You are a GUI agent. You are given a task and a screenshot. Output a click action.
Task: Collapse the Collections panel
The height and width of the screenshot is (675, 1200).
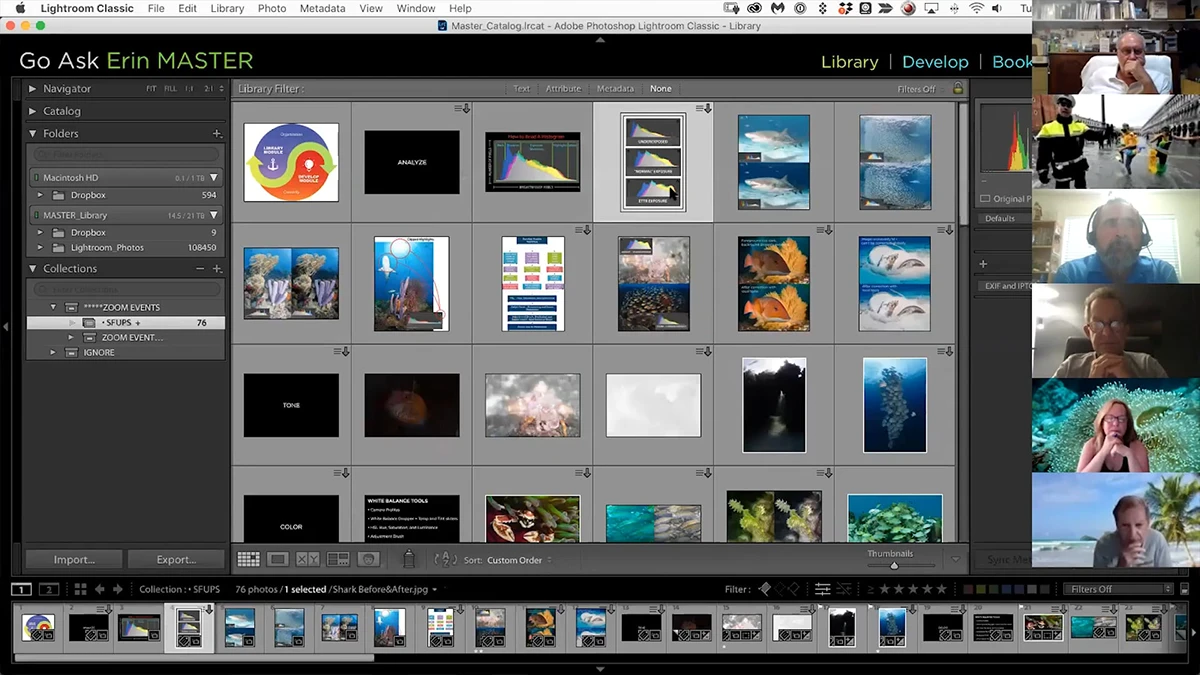(x=33, y=269)
